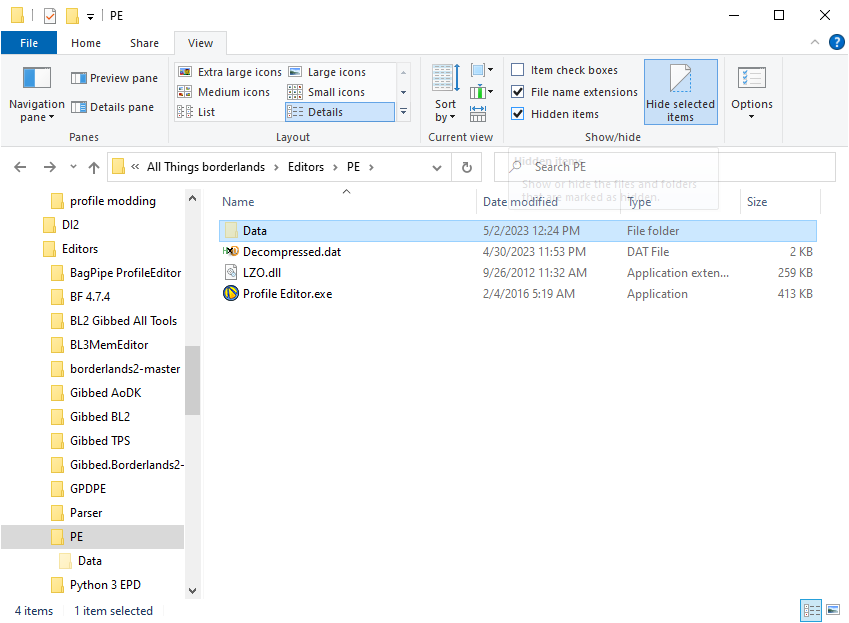Select the BL3MemEditor folder

point(109,345)
